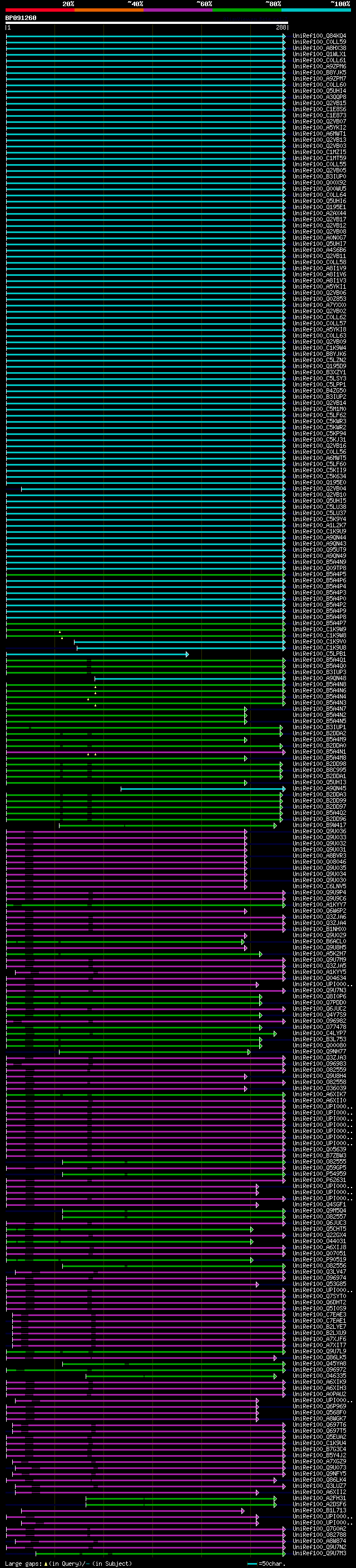Select label UniRef100_B9W417

319,825
